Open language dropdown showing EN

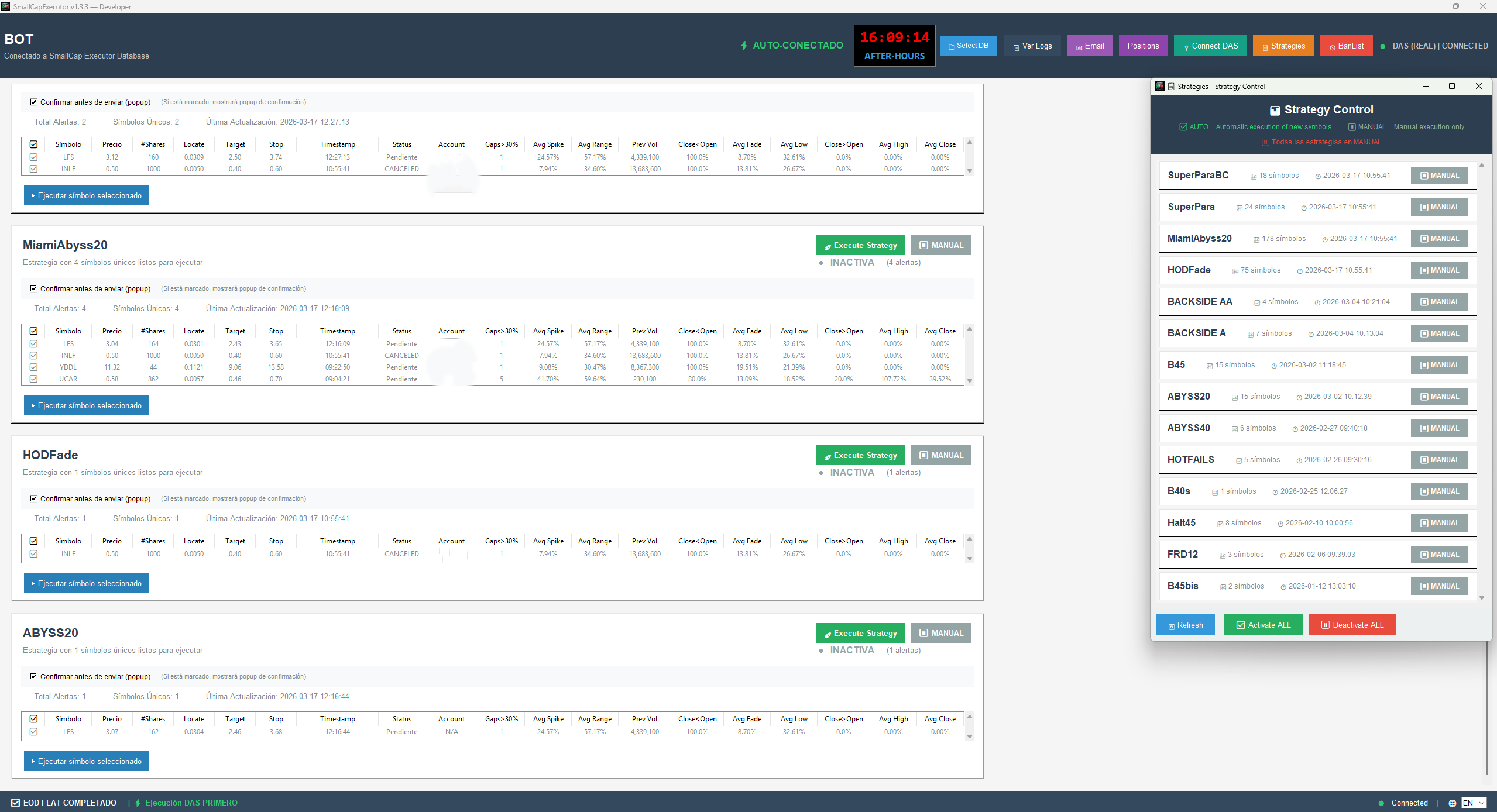coord(1474,803)
